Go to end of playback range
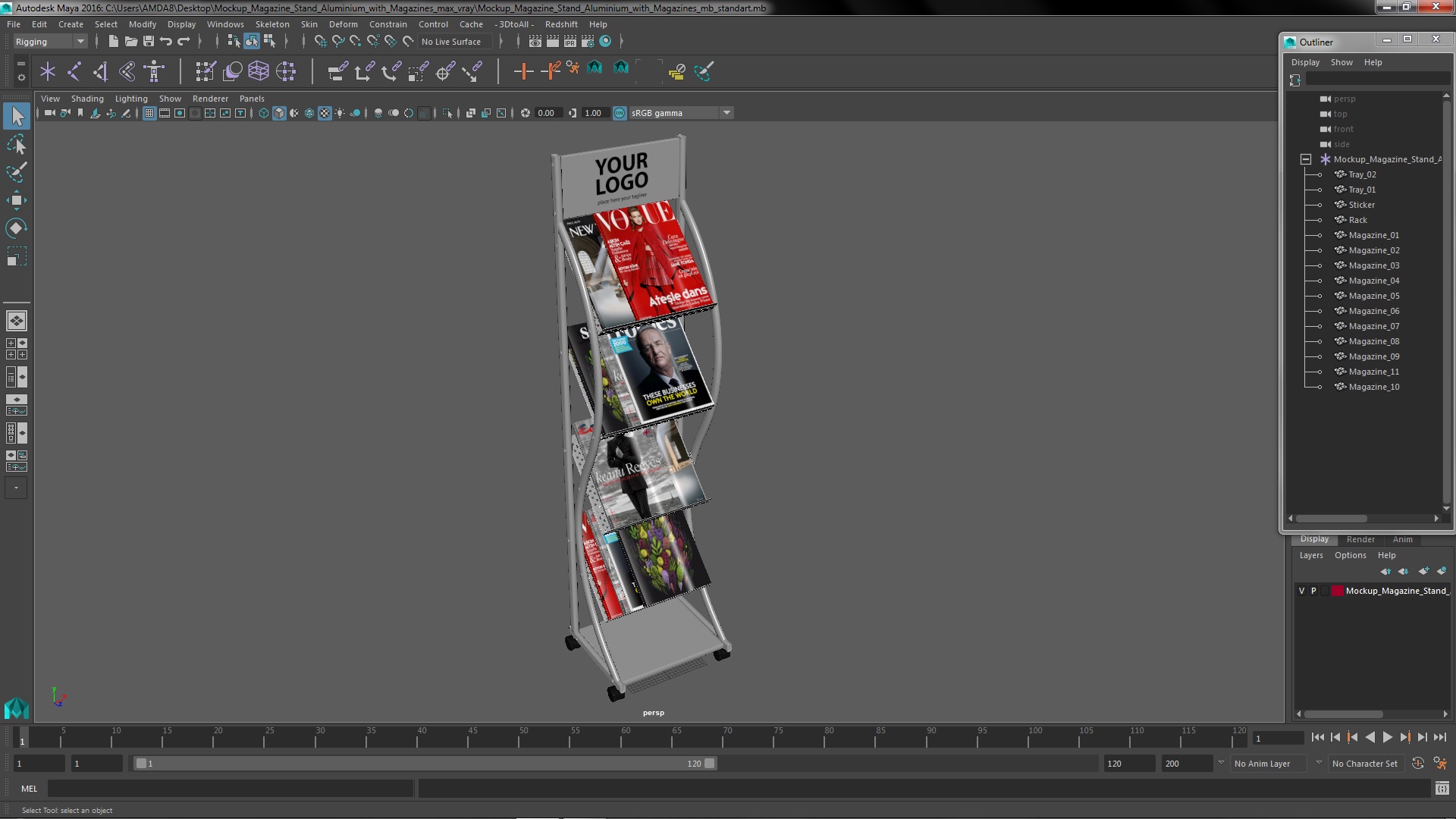This screenshot has width=1456, height=819. pyautogui.click(x=1439, y=737)
